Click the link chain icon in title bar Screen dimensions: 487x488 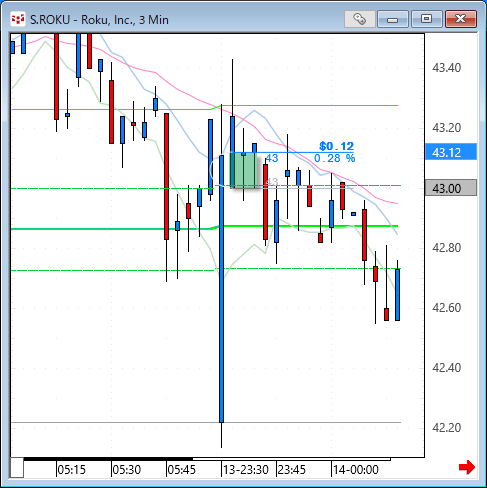pyautogui.click(x=360, y=19)
